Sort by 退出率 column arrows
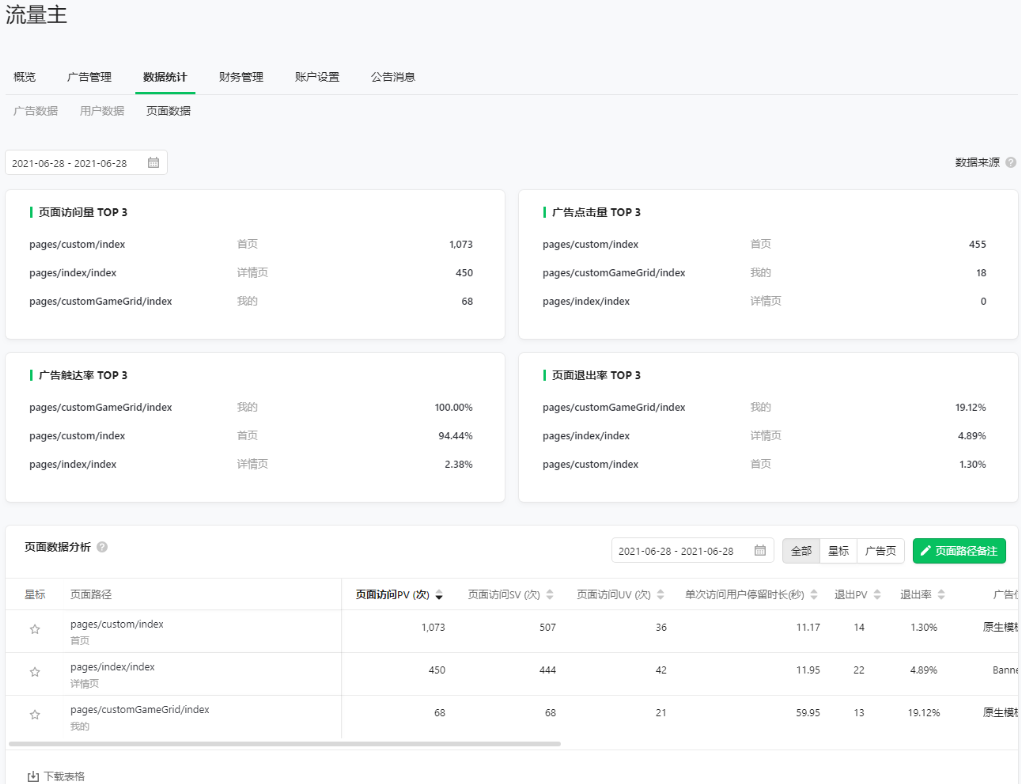 tap(941, 595)
